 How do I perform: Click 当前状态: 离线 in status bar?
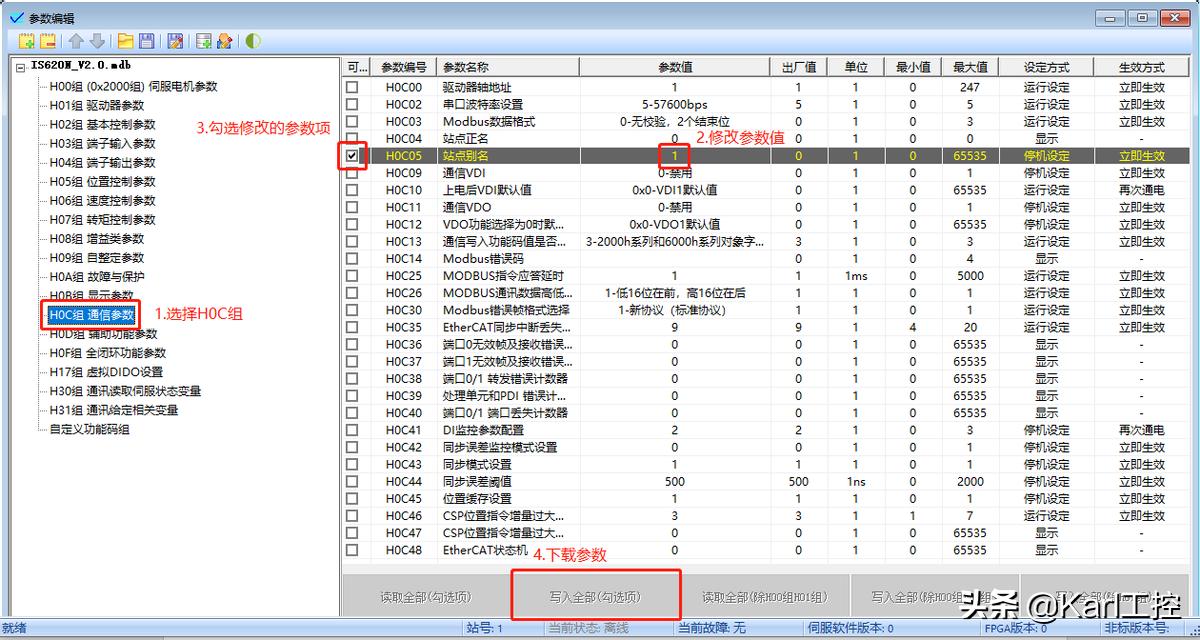click(587, 628)
